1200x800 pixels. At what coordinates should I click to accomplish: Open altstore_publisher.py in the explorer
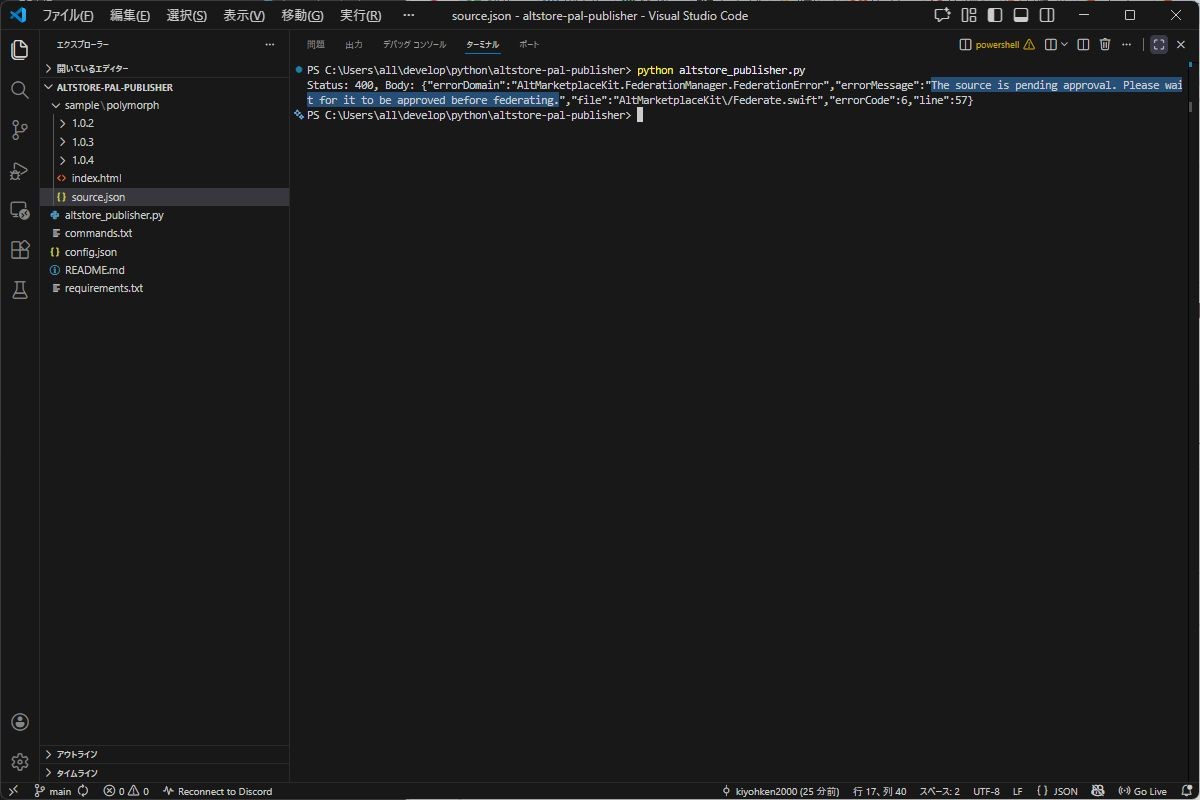click(x=114, y=215)
